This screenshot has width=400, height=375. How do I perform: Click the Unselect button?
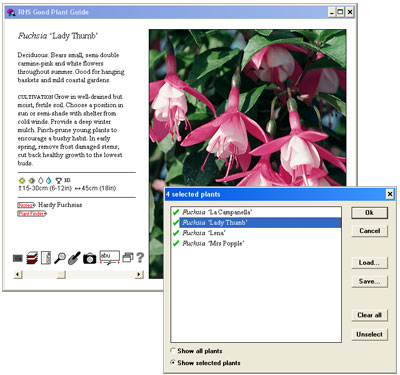pyautogui.click(x=369, y=334)
